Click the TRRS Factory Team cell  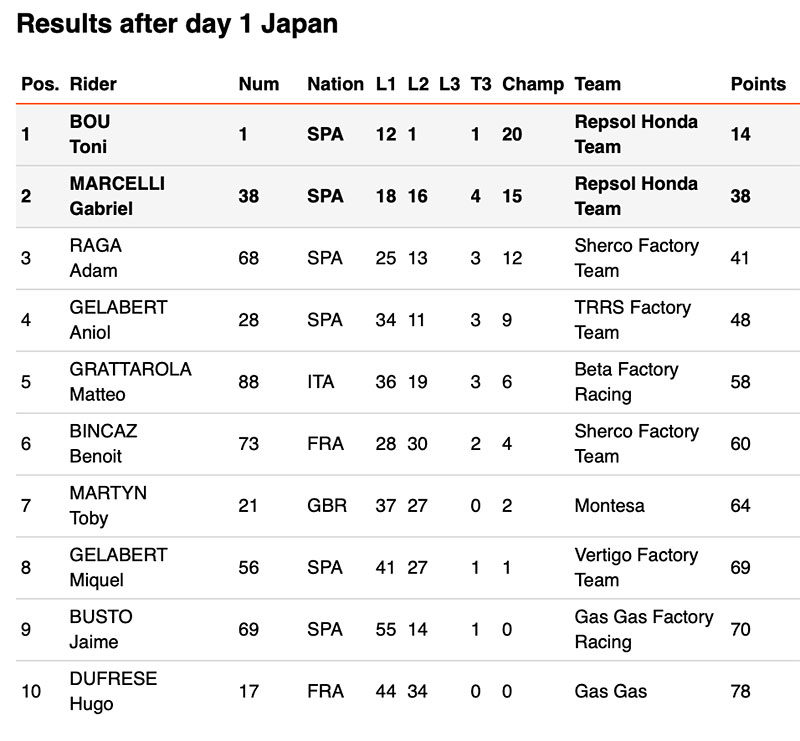click(632, 320)
